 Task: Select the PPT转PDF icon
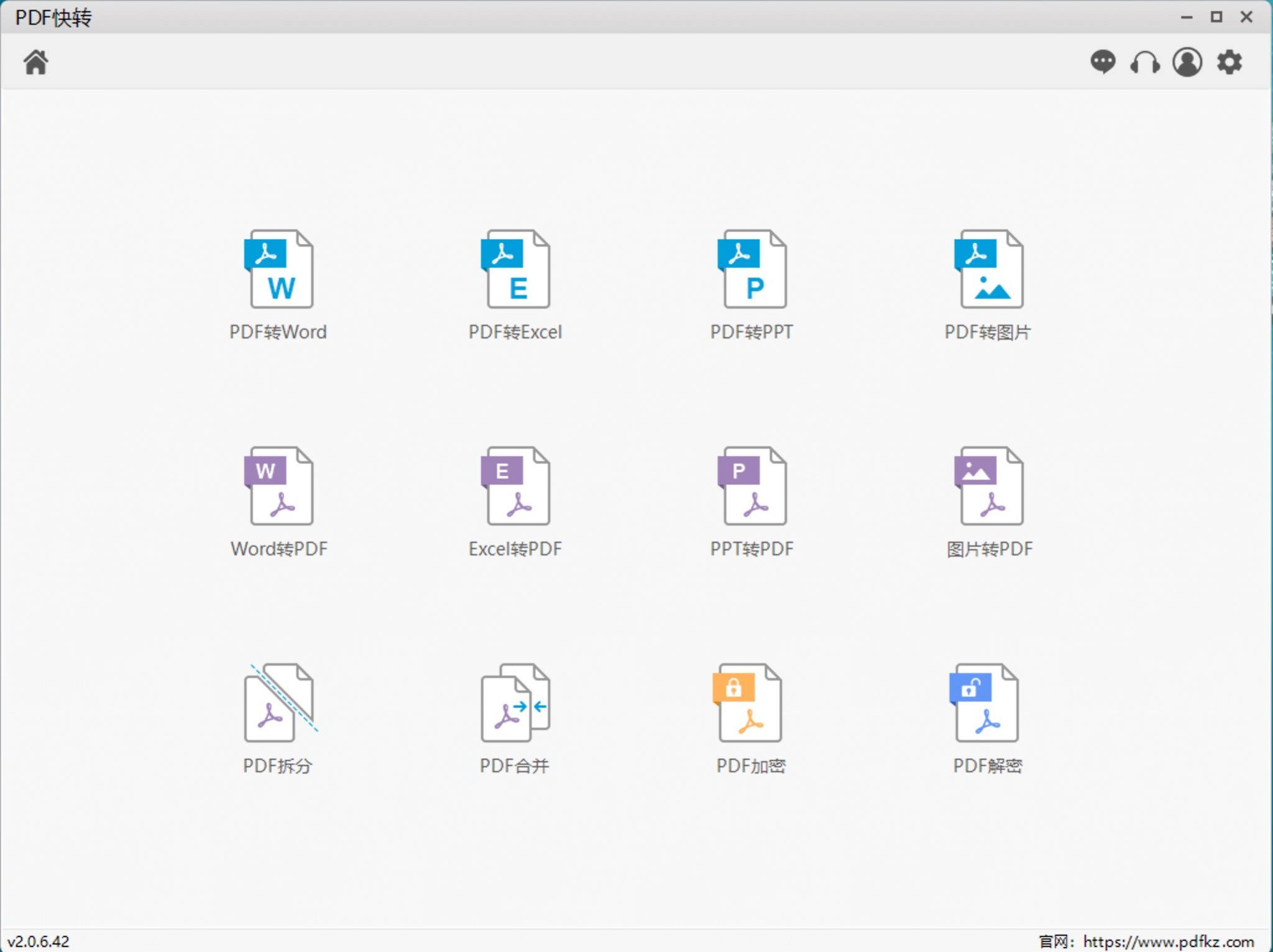click(752, 487)
